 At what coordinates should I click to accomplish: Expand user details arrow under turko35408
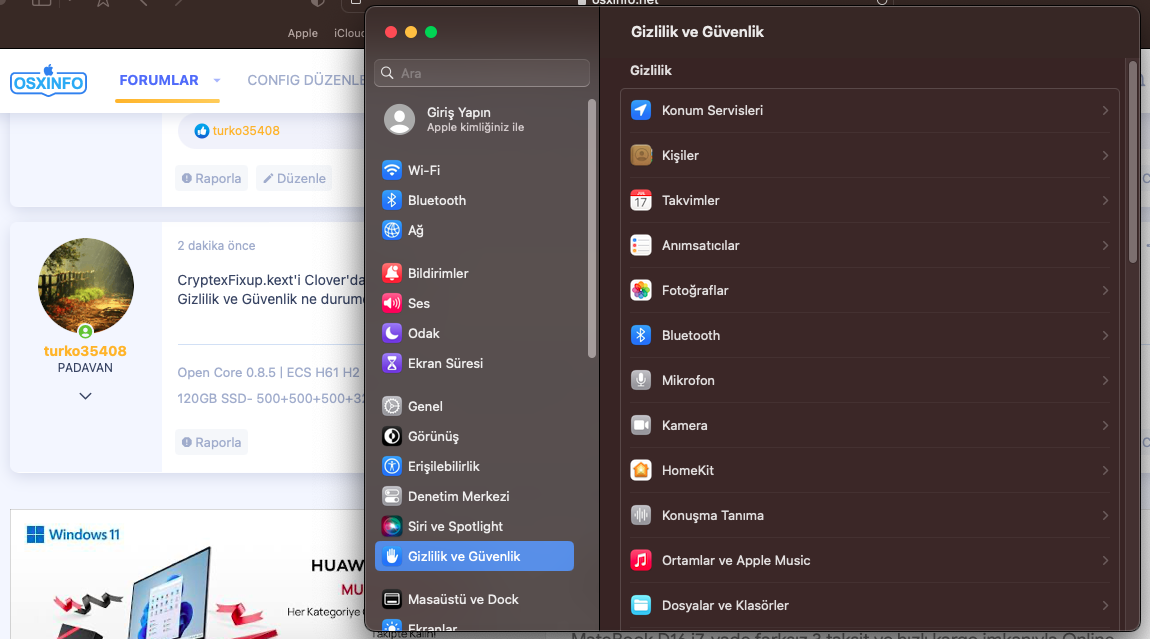tap(85, 396)
